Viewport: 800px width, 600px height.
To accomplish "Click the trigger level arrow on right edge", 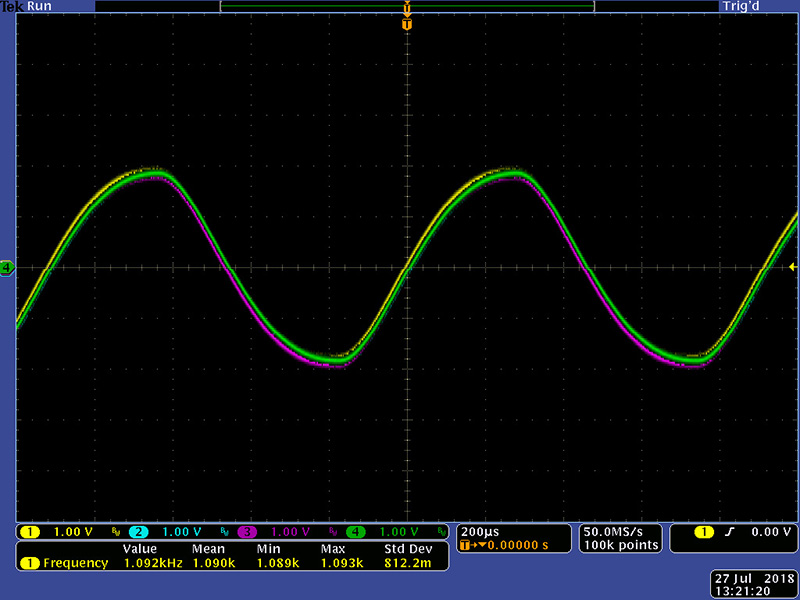I will (x=793, y=267).
